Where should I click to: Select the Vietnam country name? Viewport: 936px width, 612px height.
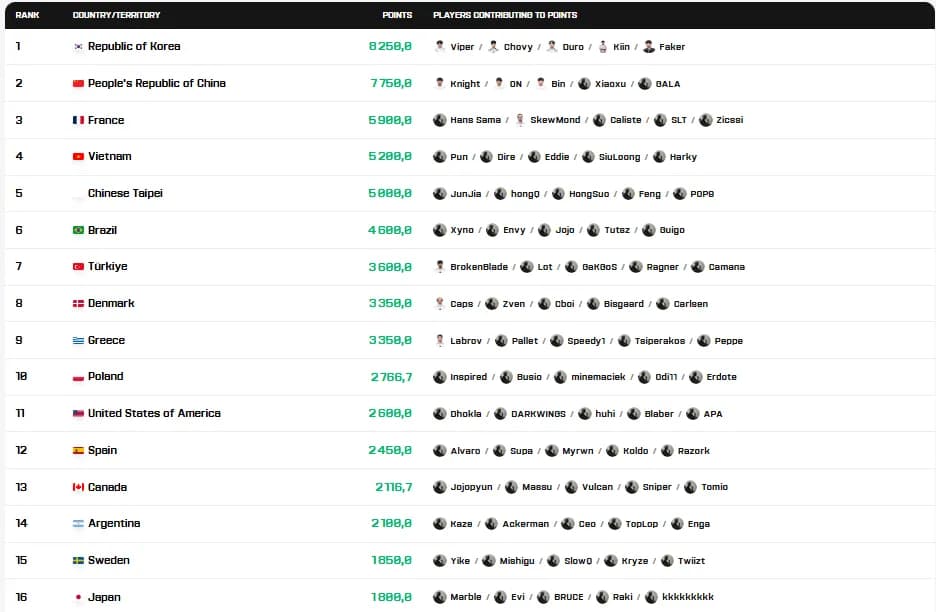(x=110, y=156)
